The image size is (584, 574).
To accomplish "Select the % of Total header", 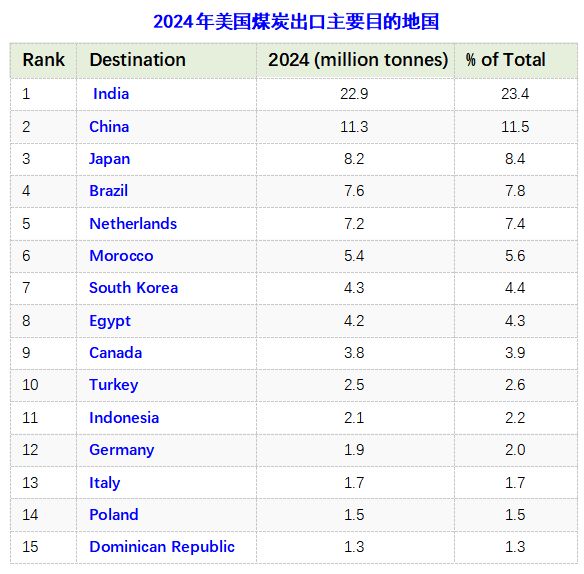I will pos(506,60).
